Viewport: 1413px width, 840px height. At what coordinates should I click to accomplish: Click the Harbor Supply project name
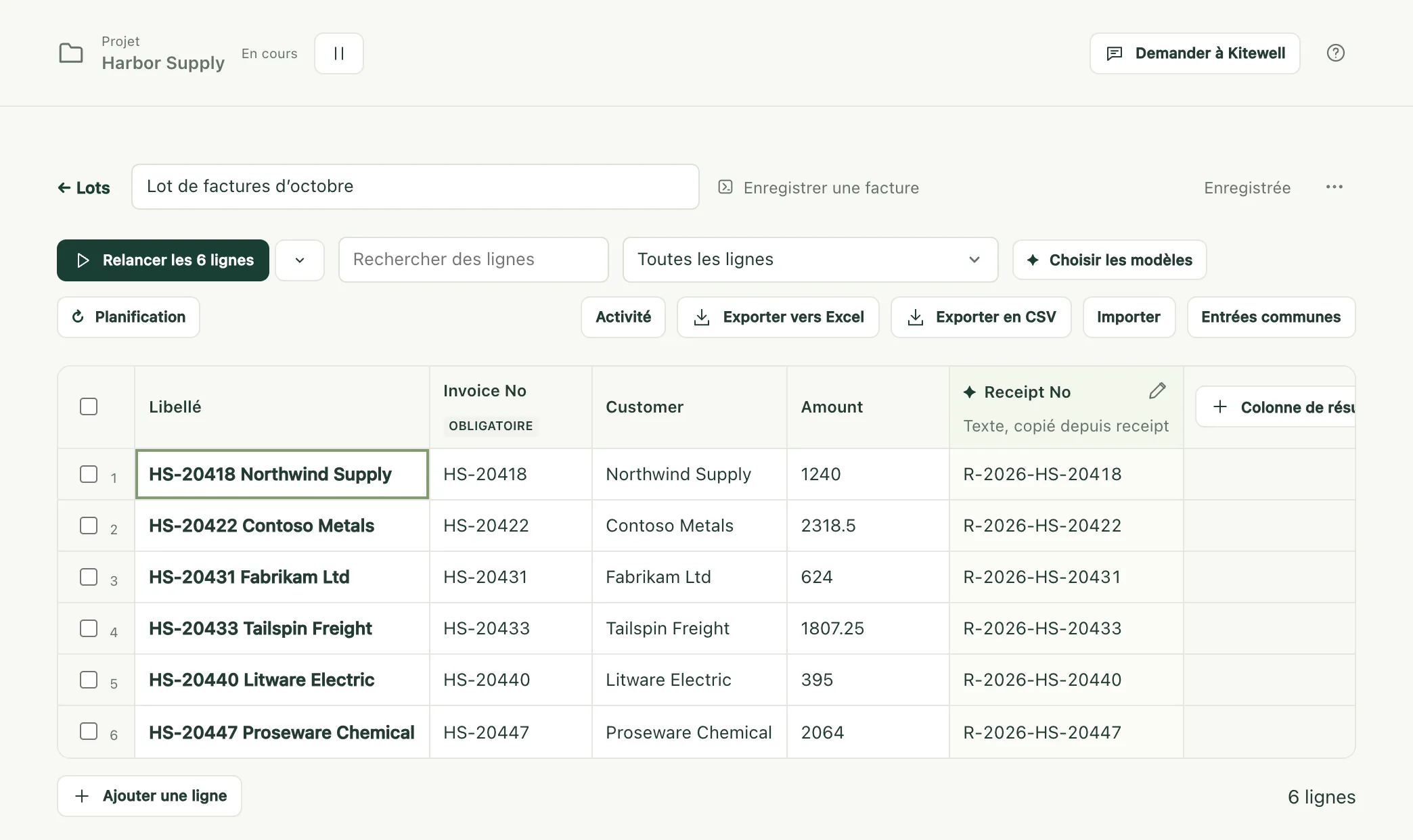point(163,63)
